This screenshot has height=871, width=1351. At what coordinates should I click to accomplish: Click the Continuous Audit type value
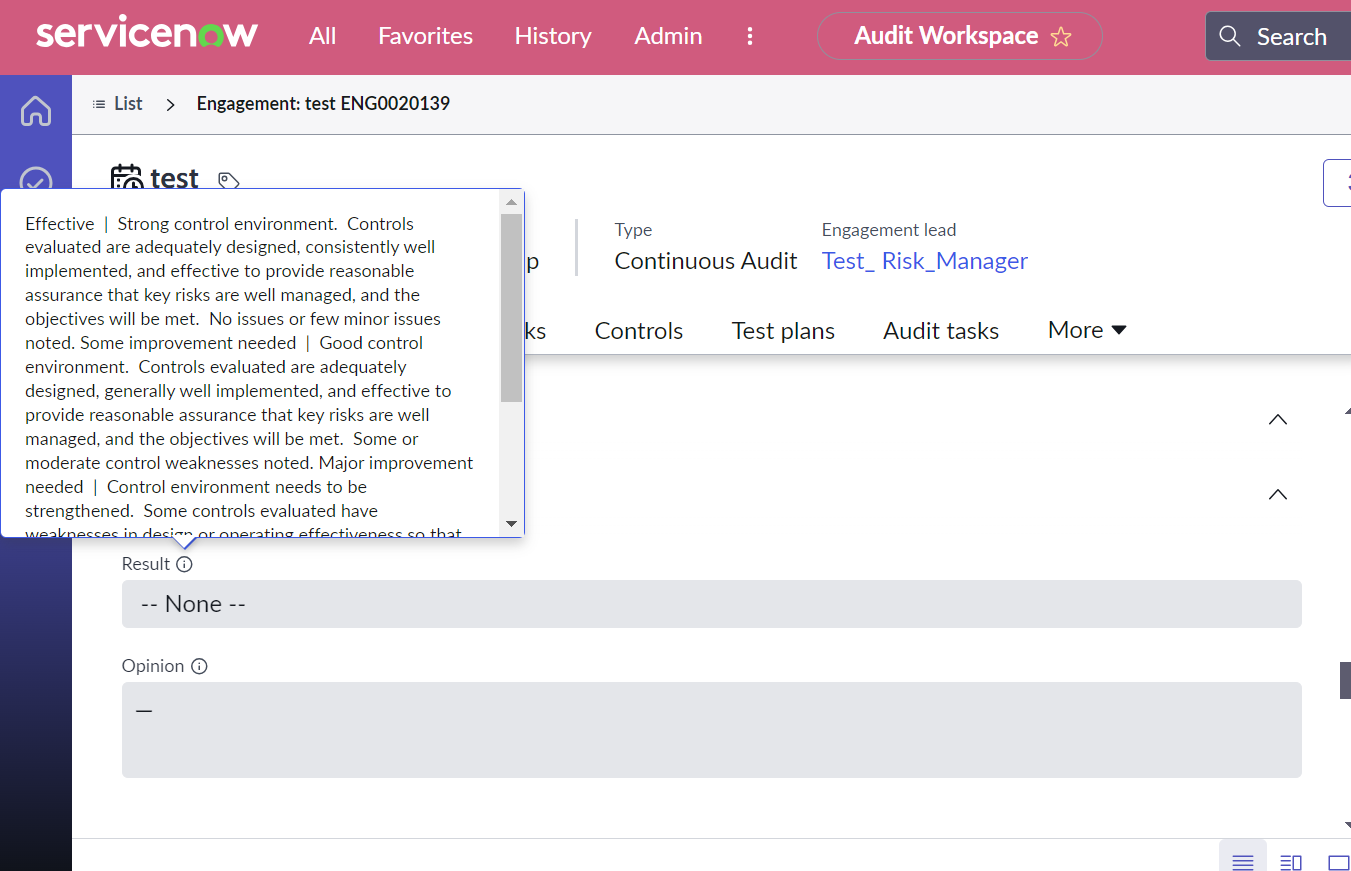pos(706,261)
